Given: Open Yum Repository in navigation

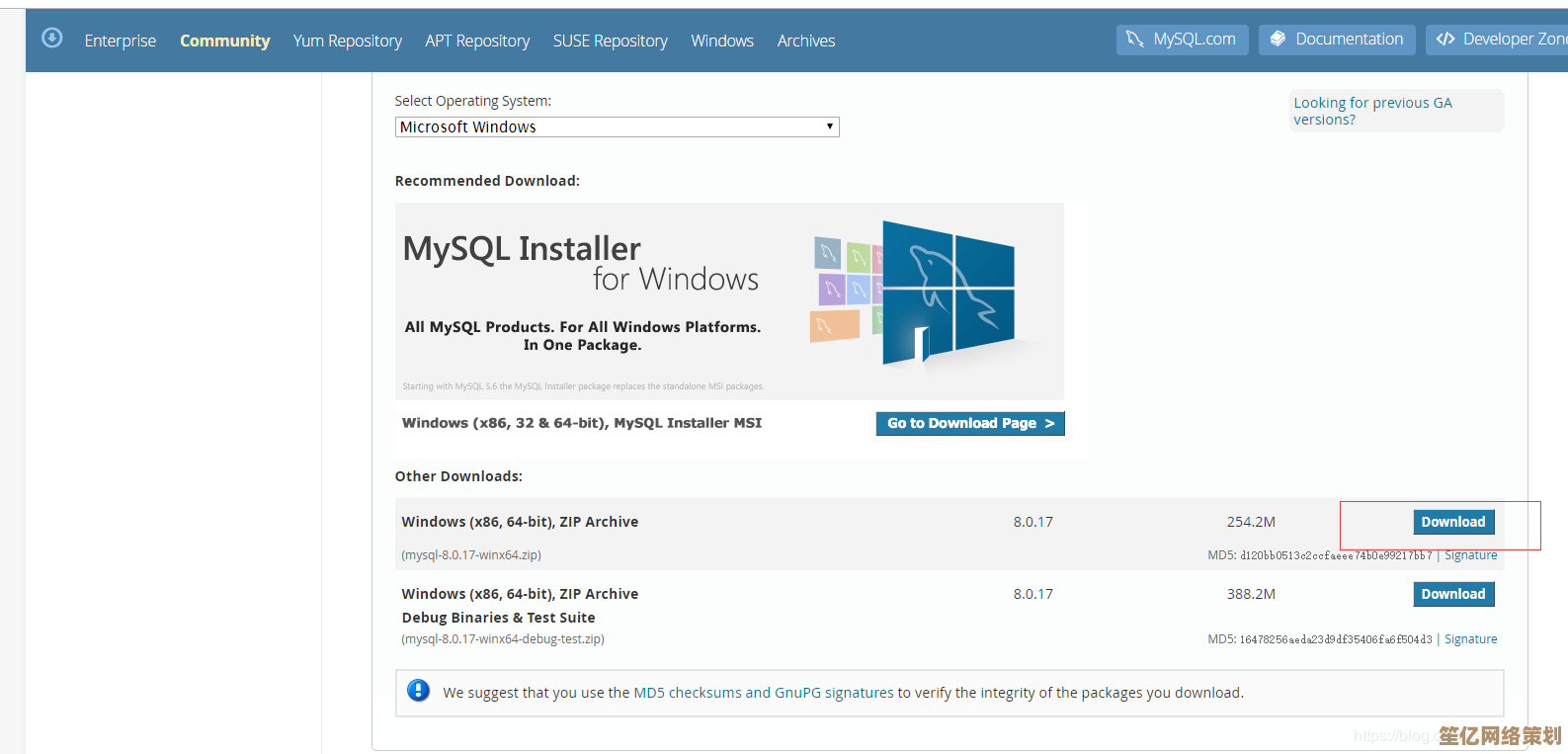Looking at the screenshot, I should [x=347, y=41].
